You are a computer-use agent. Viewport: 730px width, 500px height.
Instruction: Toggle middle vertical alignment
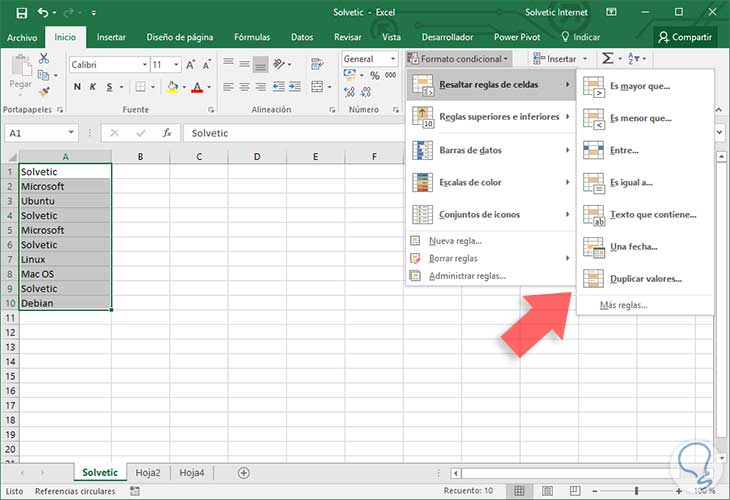[244, 64]
